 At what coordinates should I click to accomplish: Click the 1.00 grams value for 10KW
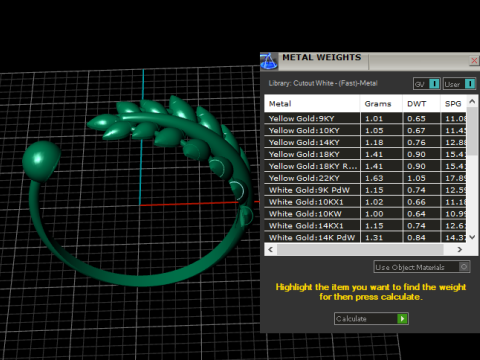click(x=374, y=214)
